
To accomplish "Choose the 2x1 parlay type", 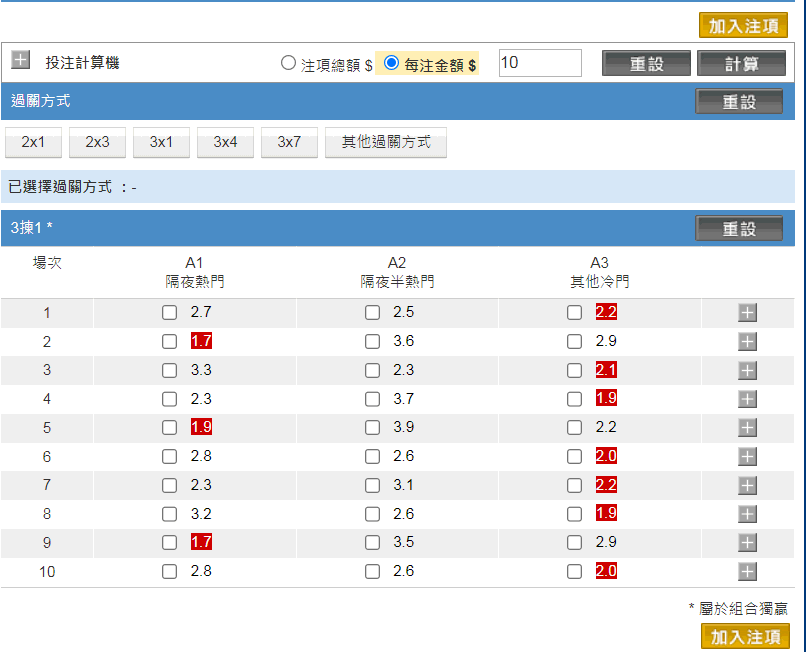I will [33, 142].
